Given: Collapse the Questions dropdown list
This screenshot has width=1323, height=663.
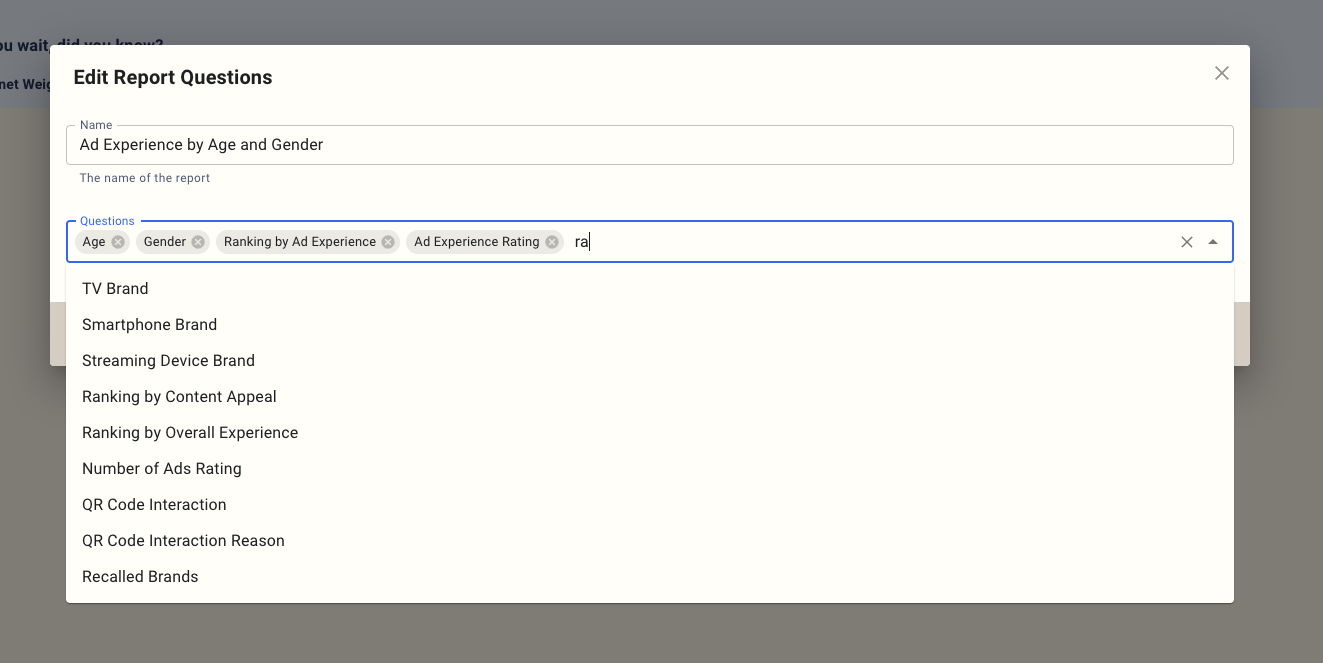Looking at the screenshot, I should click(x=1213, y=242).
